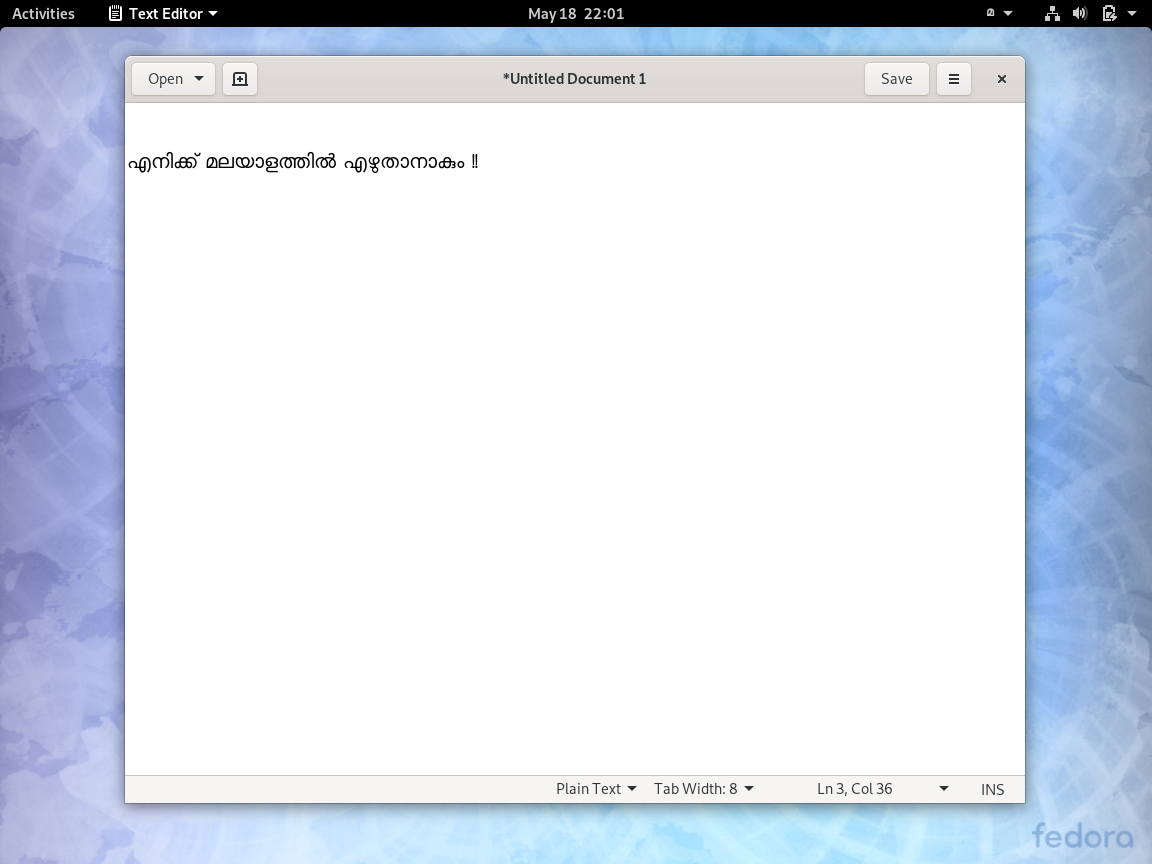Screen dimensions: 1152x864
Task: Click the Activities overview button
Action: tap(43, 13)
